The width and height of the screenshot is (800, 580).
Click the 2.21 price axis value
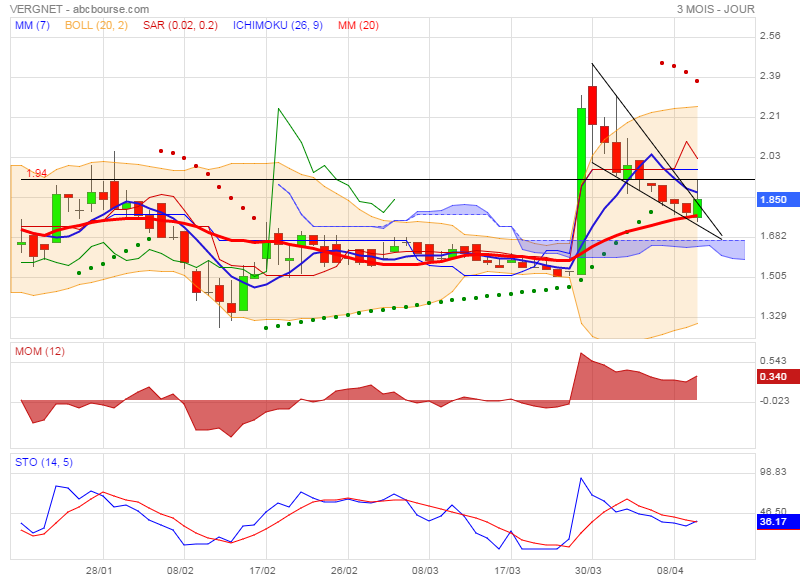click(x=770, y=116)
